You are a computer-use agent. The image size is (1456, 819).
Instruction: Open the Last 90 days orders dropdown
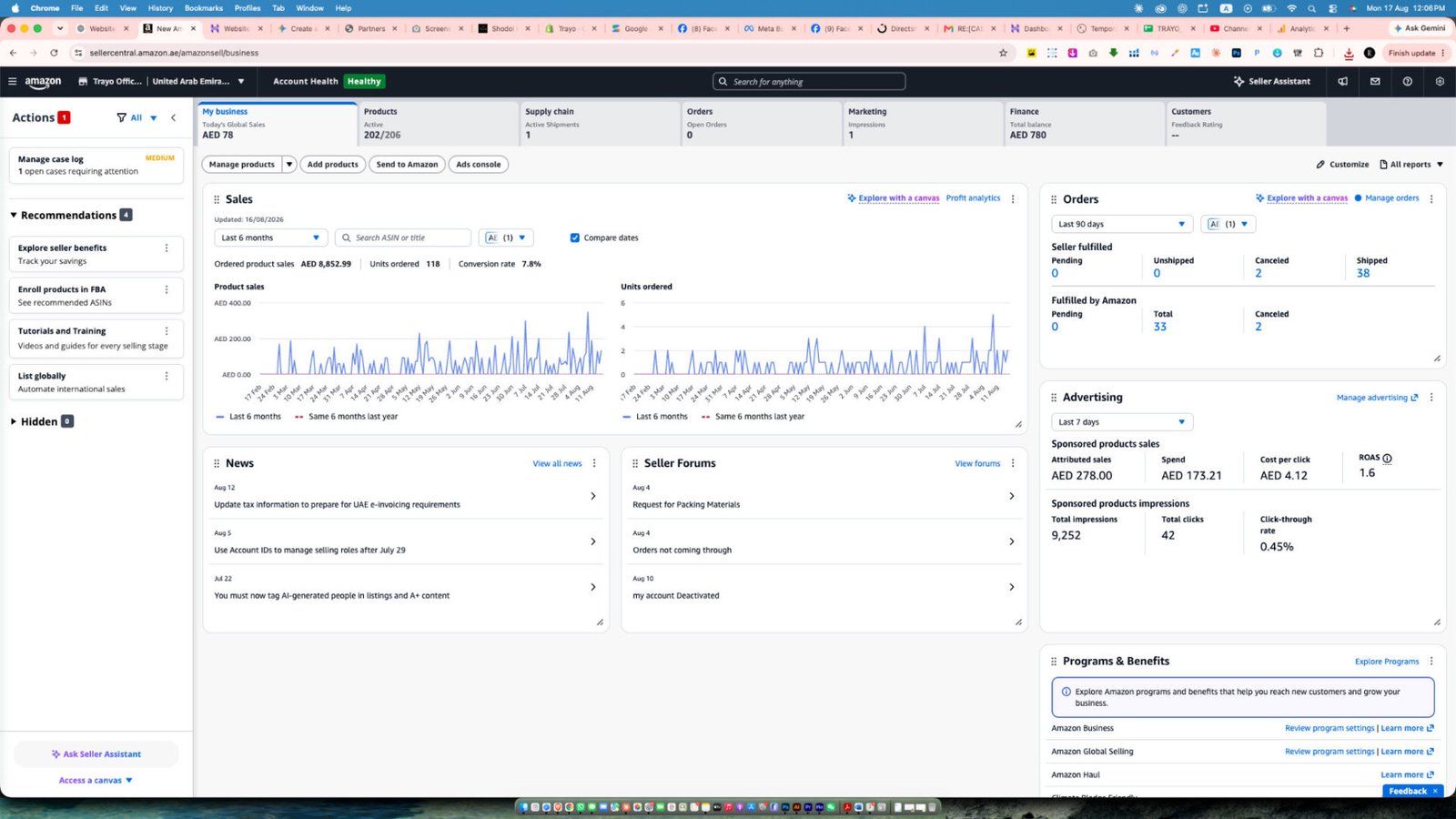click(1122, 224)
